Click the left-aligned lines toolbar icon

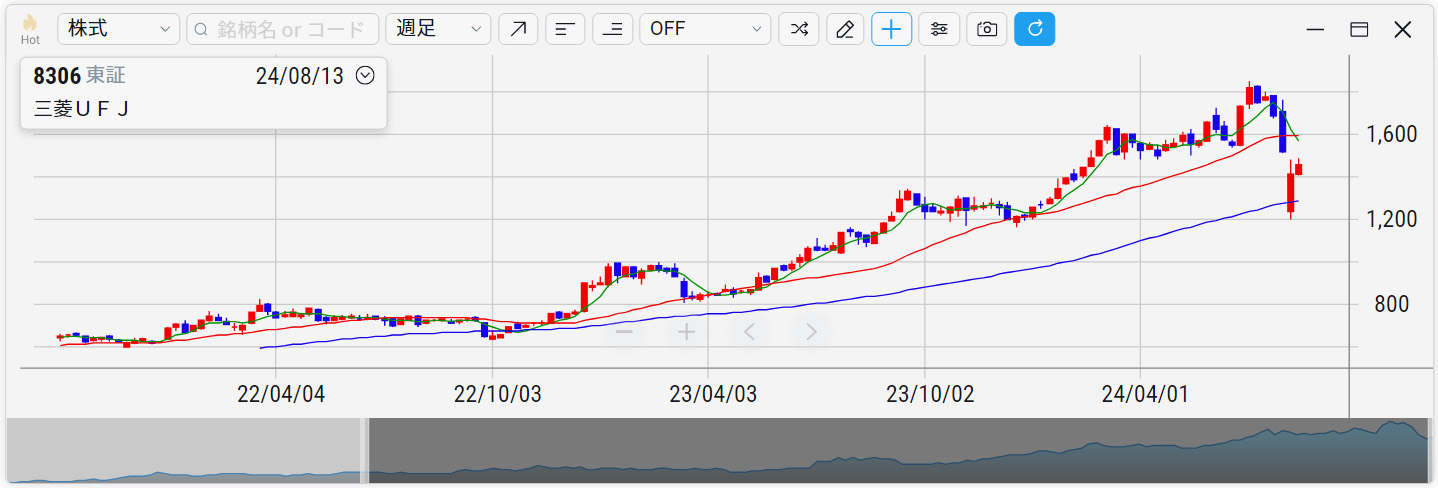(565, 29)
